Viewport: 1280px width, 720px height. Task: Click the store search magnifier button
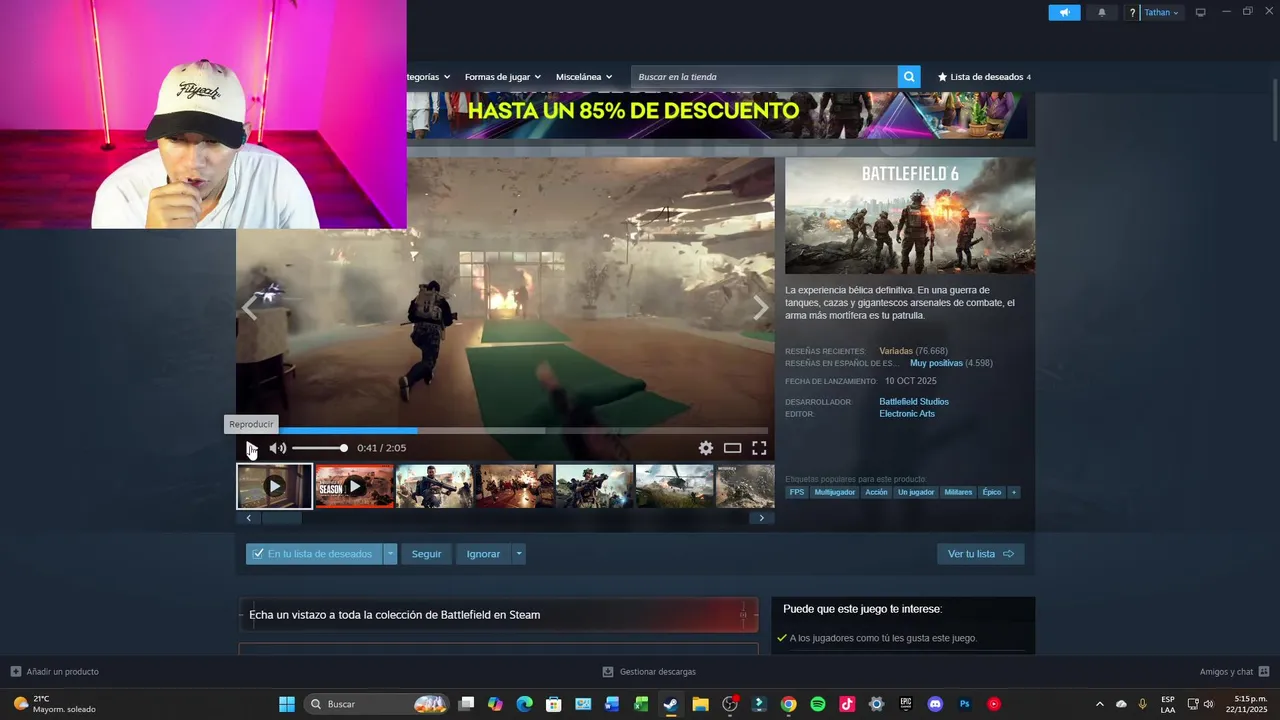click(x=909, y=77)
